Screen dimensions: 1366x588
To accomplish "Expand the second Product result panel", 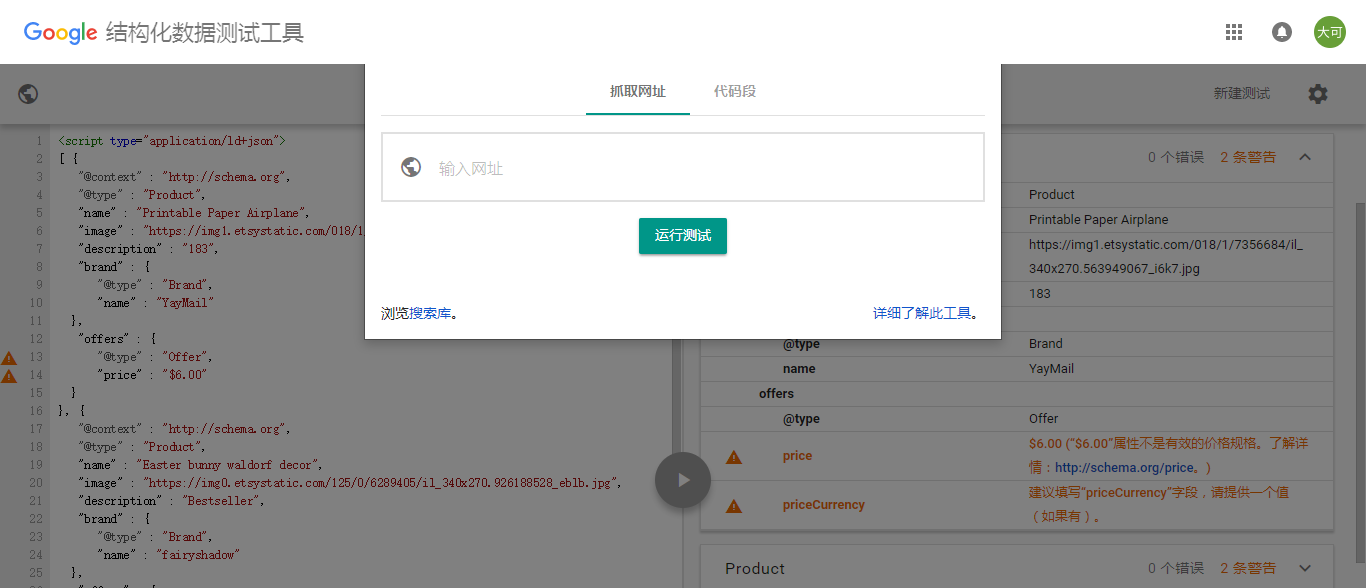I will point(1305,568).
